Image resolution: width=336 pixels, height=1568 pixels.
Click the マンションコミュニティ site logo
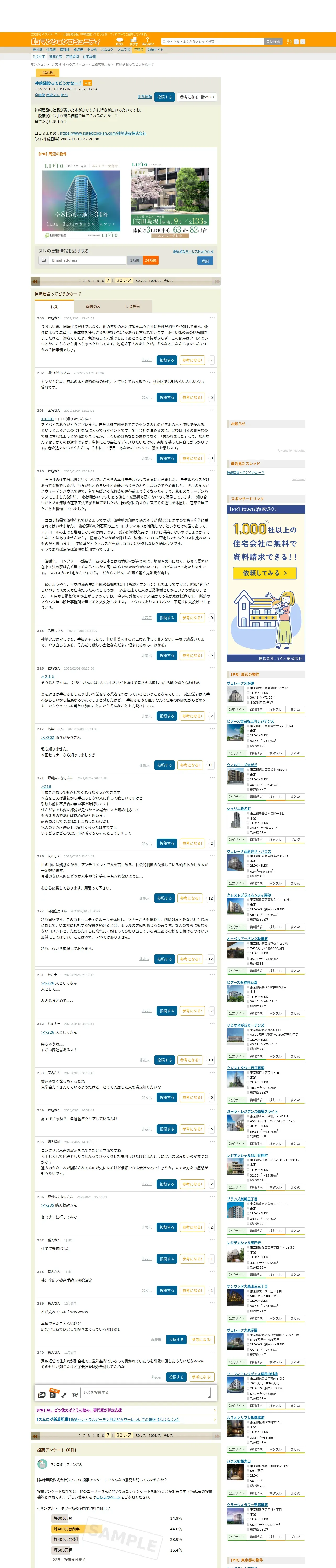(x=66, y=41)
